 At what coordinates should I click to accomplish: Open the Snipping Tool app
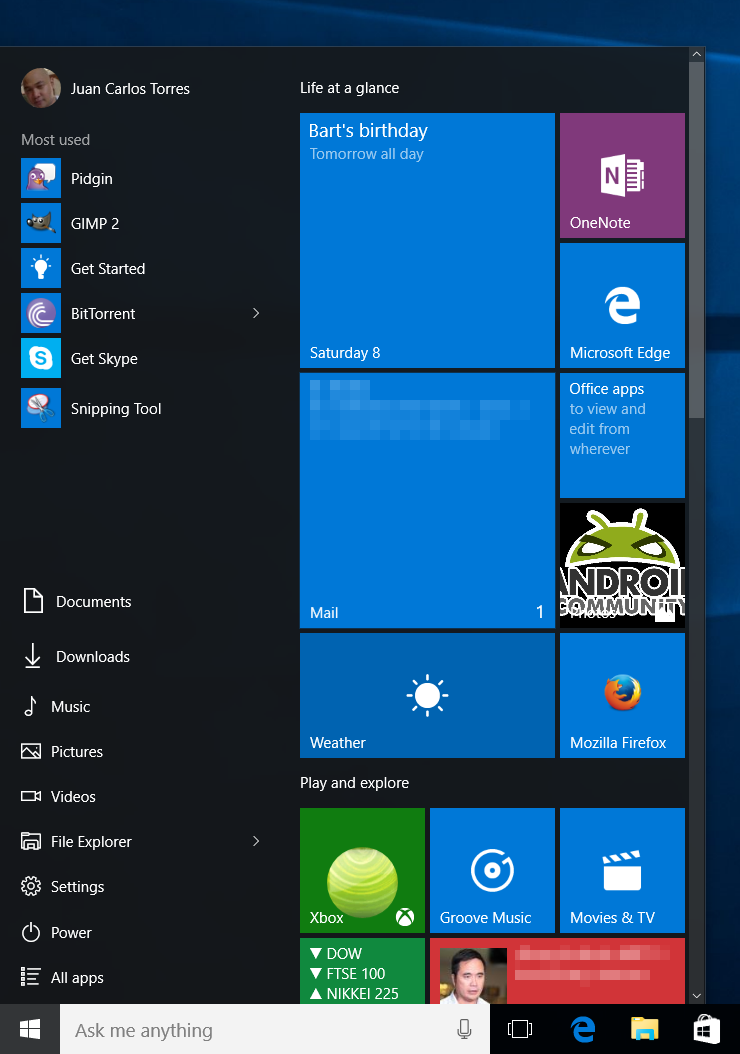[115, 409]
